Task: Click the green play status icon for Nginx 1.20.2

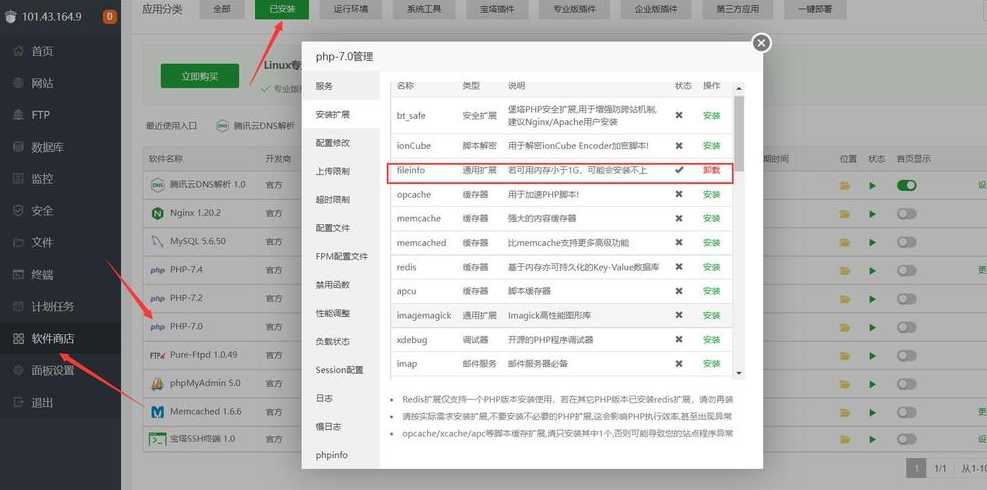Action: (872, 214)
